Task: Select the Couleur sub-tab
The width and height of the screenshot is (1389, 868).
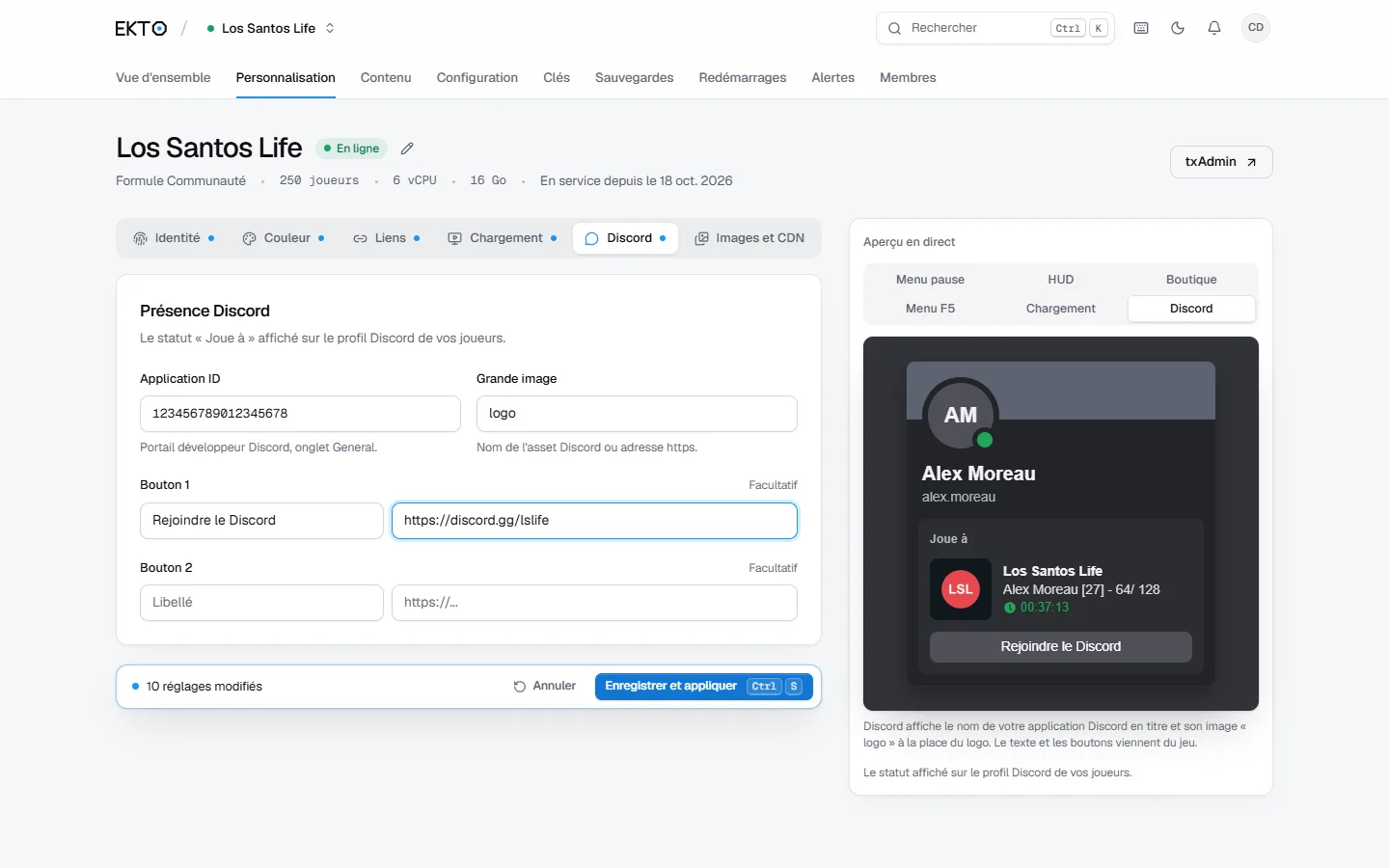Action: click(x=284, y=238)
